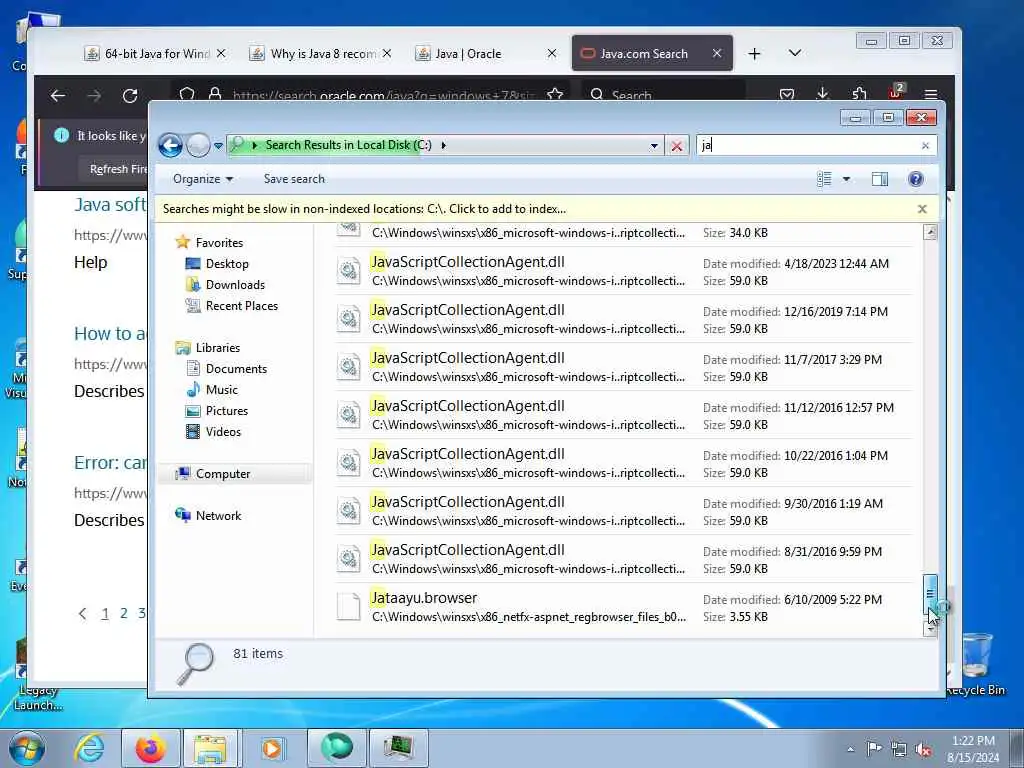This screenshot has width=1024, height=768.
Task: Switch to the 'Java | Oracle' tab
Action: click(486, 54)
